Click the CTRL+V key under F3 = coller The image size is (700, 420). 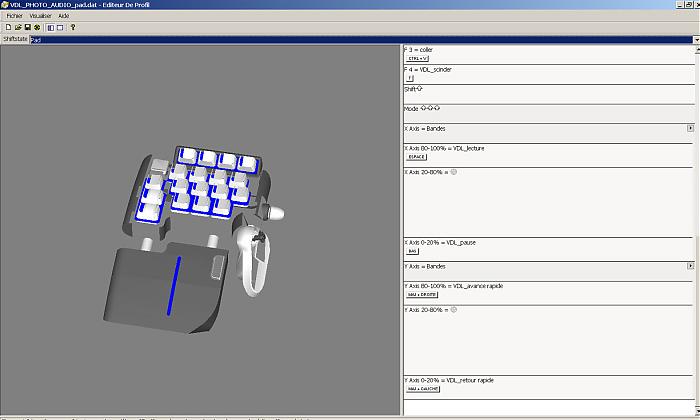pyautogui.click(x=417, y=59)
